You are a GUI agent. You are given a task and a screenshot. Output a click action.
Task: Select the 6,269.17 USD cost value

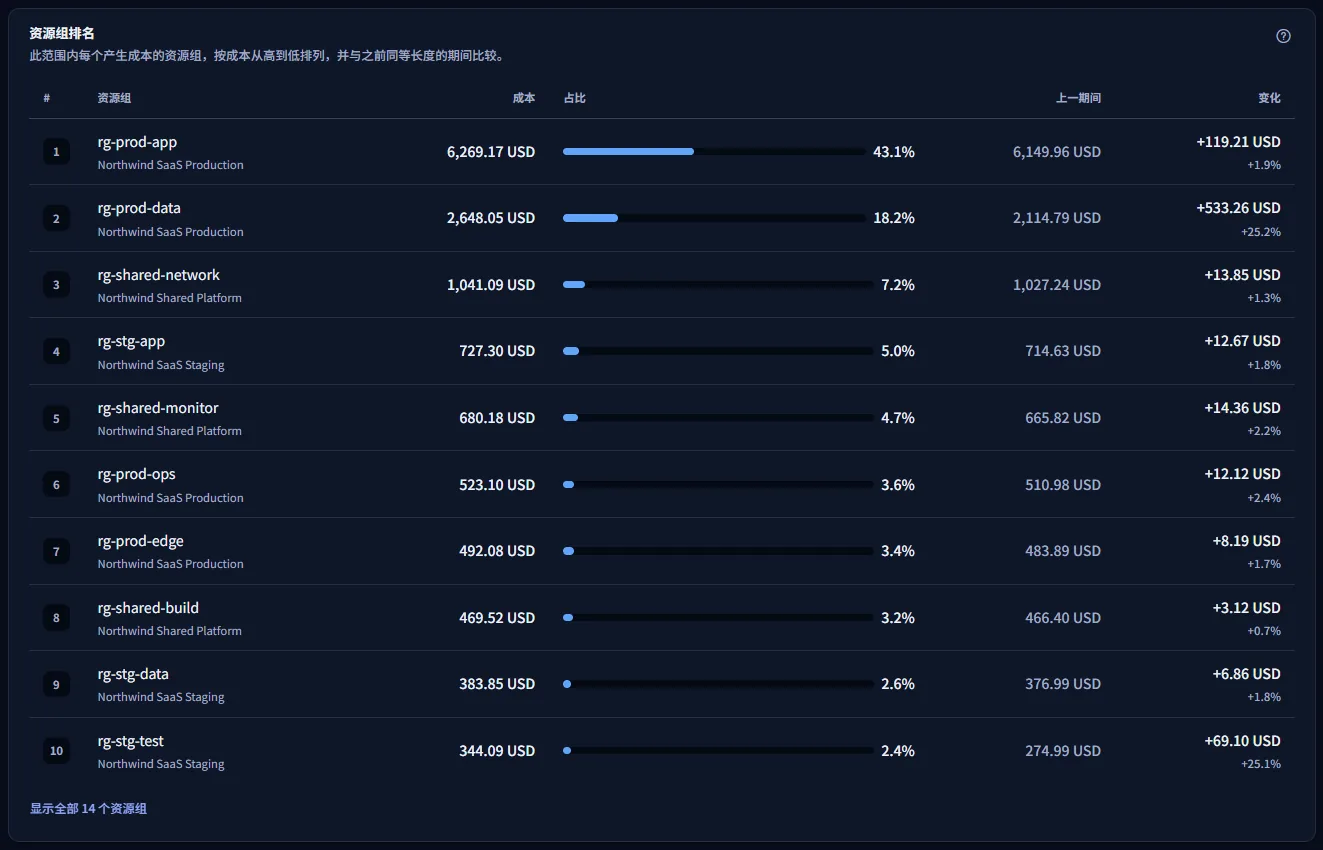pyautogui.click(x=491, y=152)
